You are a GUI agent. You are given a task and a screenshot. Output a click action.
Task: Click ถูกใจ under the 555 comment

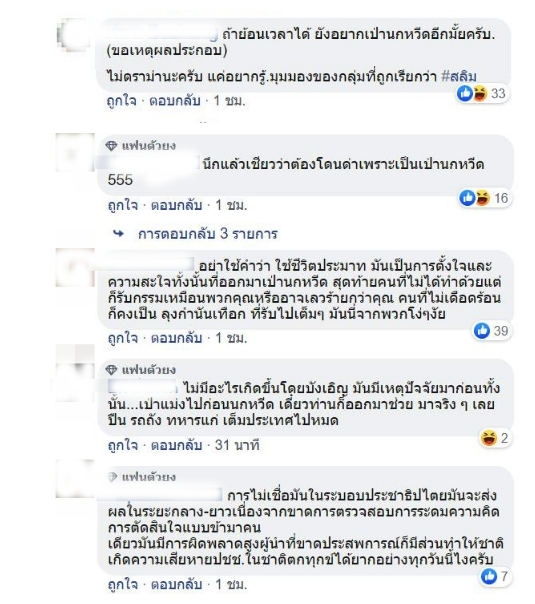tap(123, 205)
